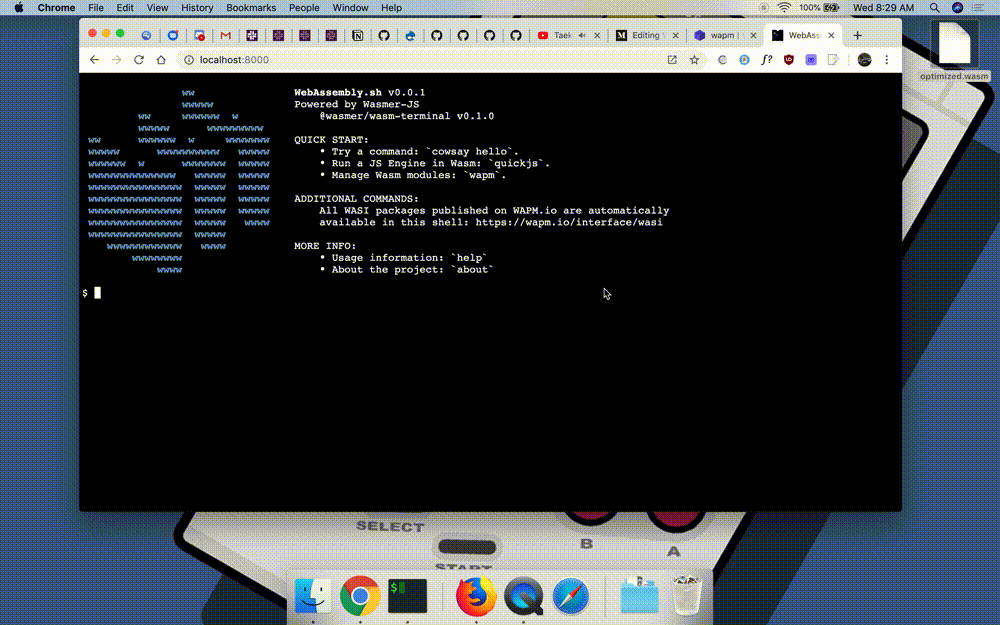Launch Firefox from the Dock
Image resolution: width=1000 pixels, height=625 pixels.
tap(476, 596)
